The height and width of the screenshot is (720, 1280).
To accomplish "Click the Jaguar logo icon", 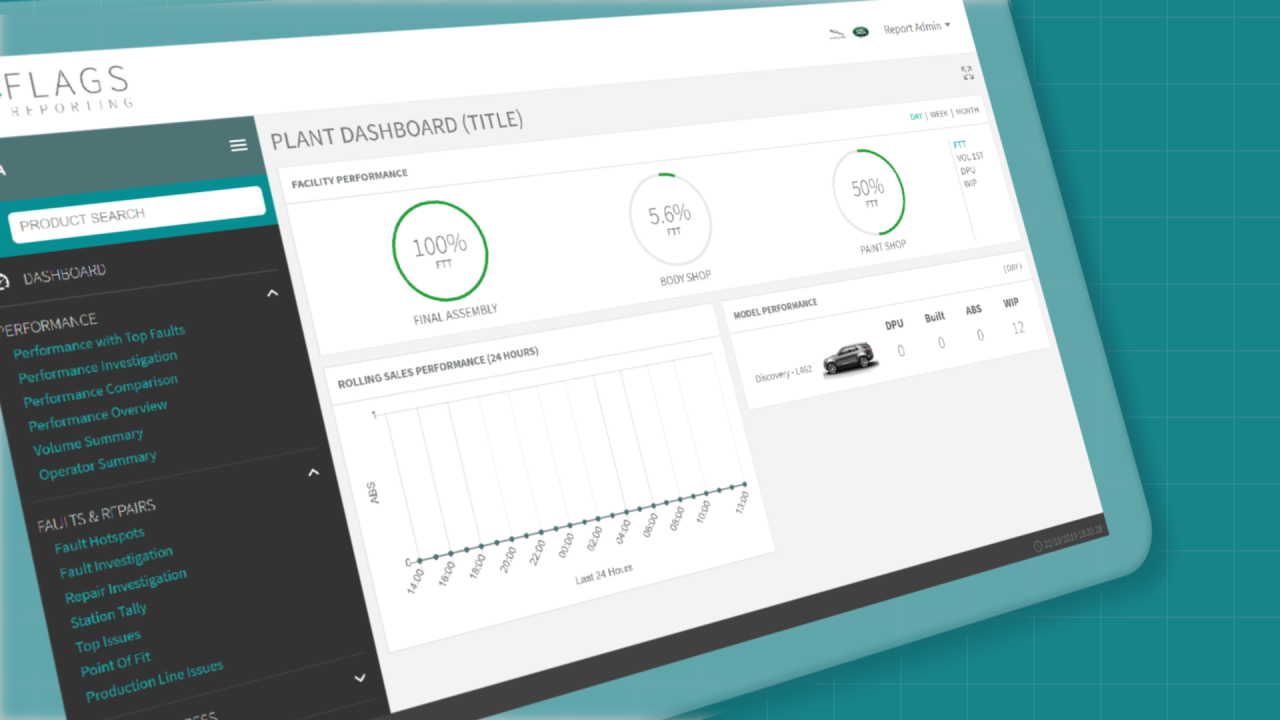I will coord(836,35).
